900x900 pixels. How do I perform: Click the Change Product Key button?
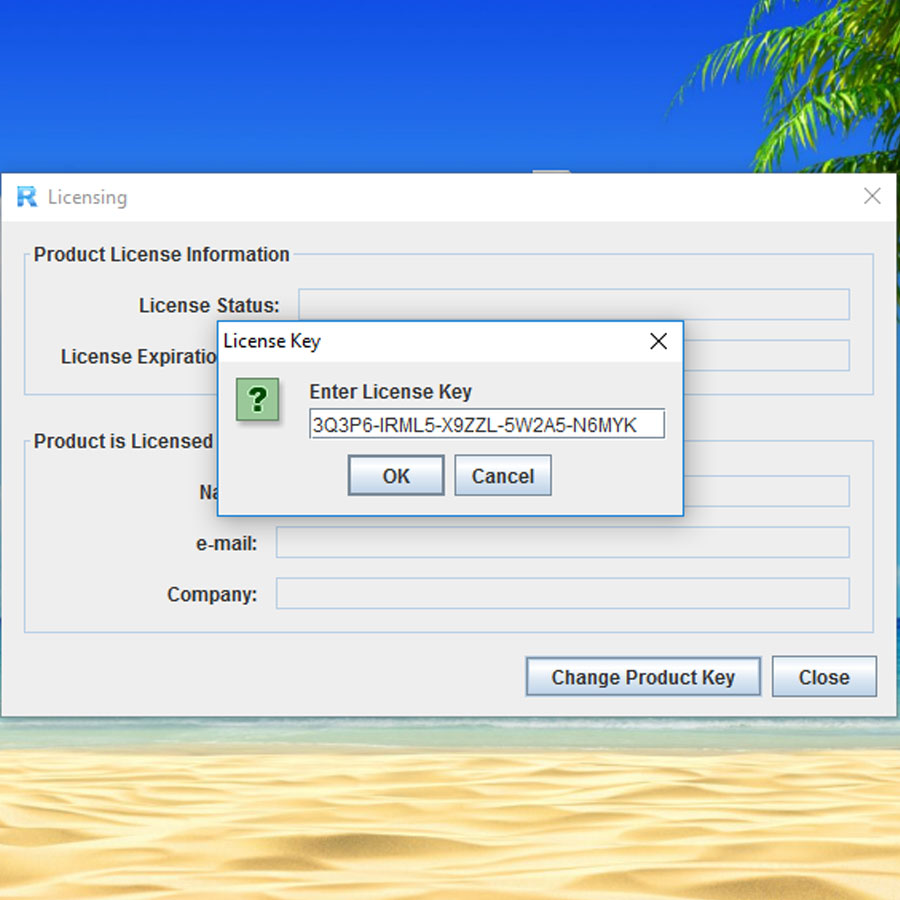(643, 677)
